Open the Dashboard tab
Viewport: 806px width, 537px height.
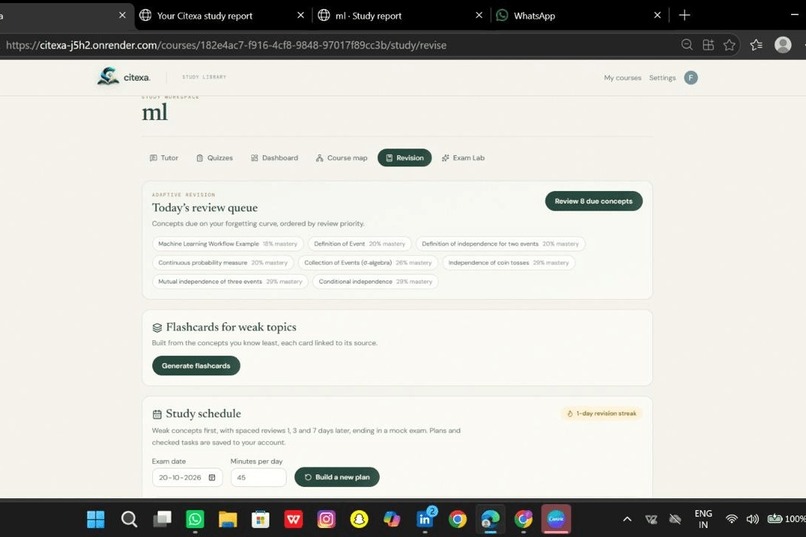pyautogui.click(x=274, y=158)
